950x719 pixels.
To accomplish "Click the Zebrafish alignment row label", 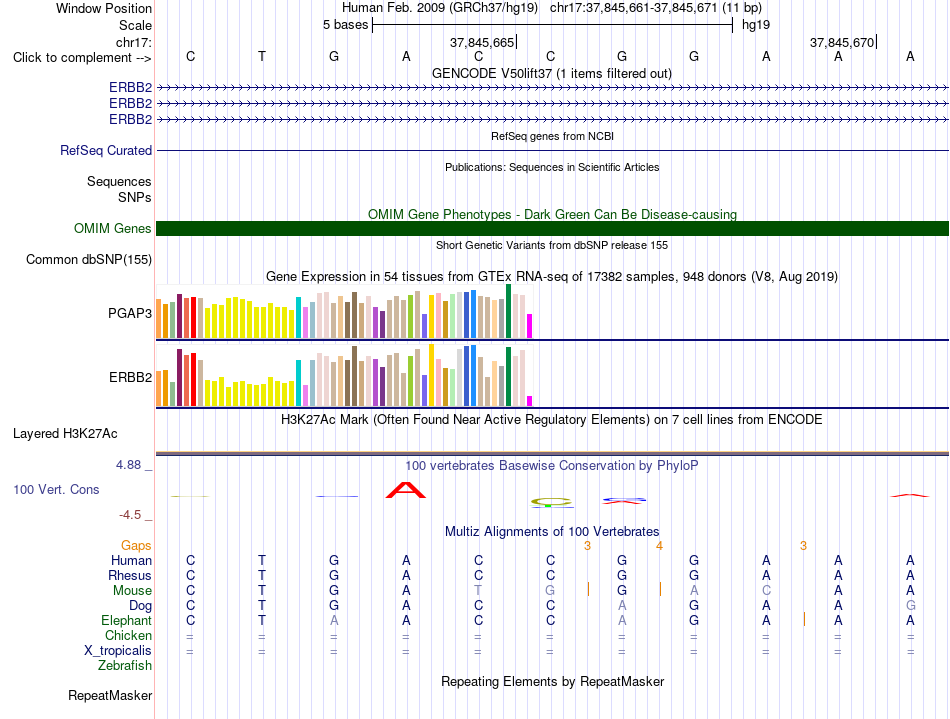I will pyautogui.click(x=125, y=666).
